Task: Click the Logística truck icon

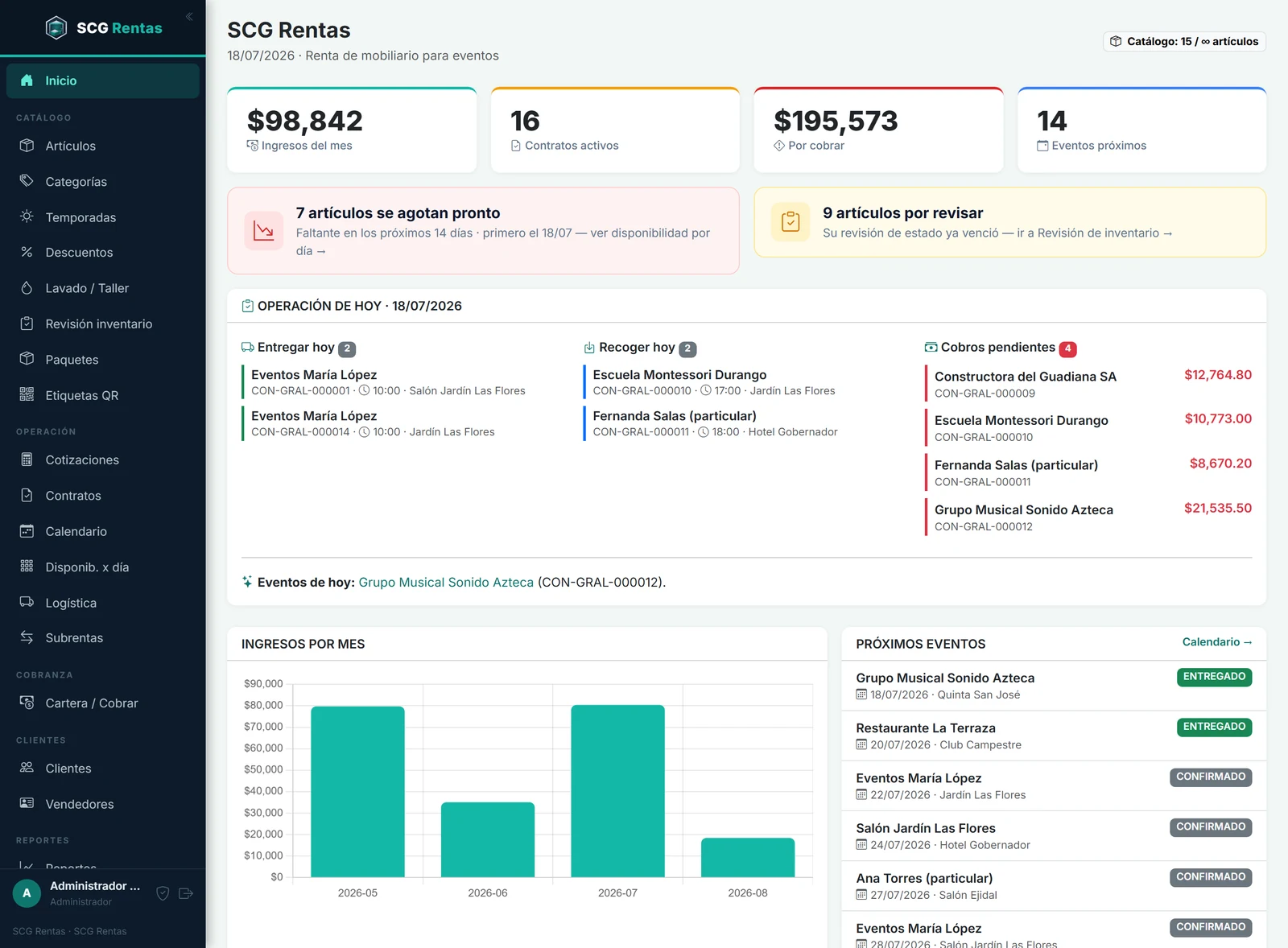Action: click(x=27, y=602)
